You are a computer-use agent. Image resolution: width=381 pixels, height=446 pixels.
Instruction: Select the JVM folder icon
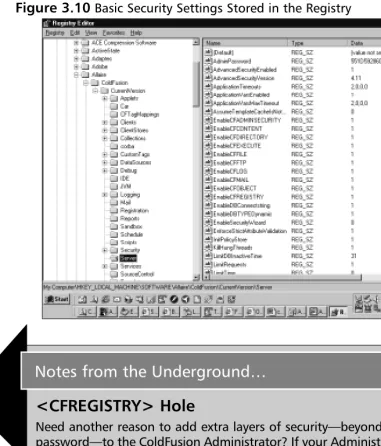click(x=114, y=186)
